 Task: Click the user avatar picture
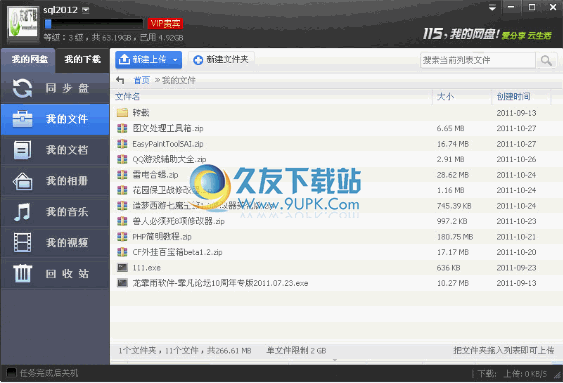tap(23, 22)
